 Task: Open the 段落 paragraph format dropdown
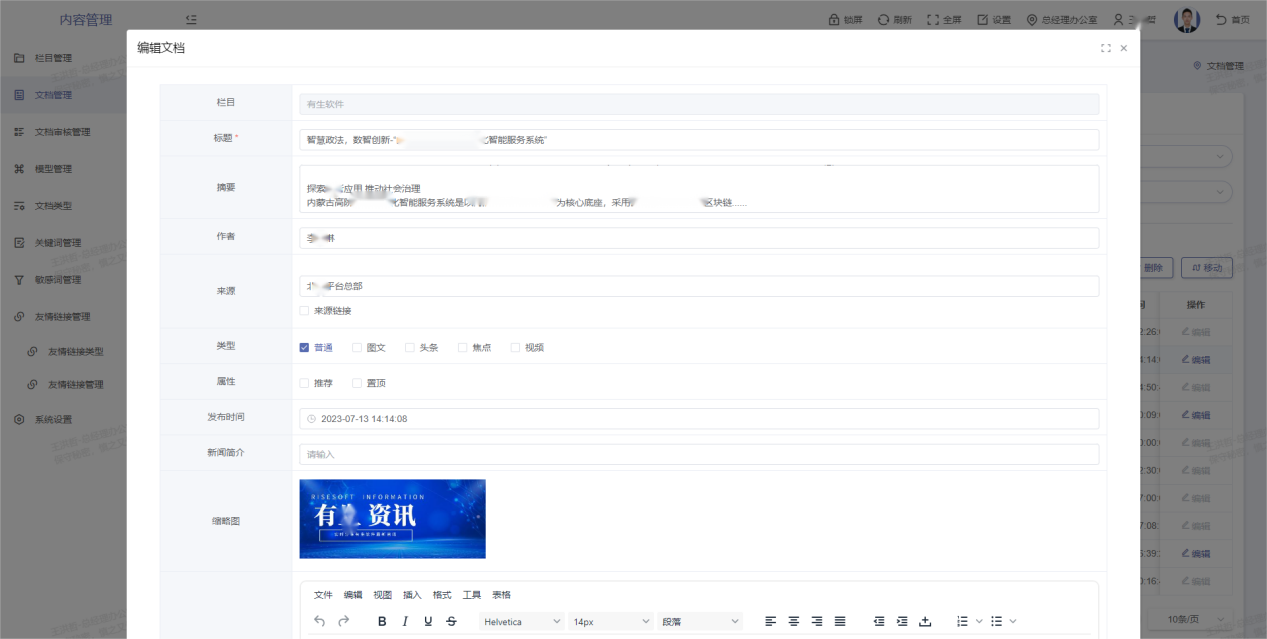pyautogui.click(x=700, y=621)
